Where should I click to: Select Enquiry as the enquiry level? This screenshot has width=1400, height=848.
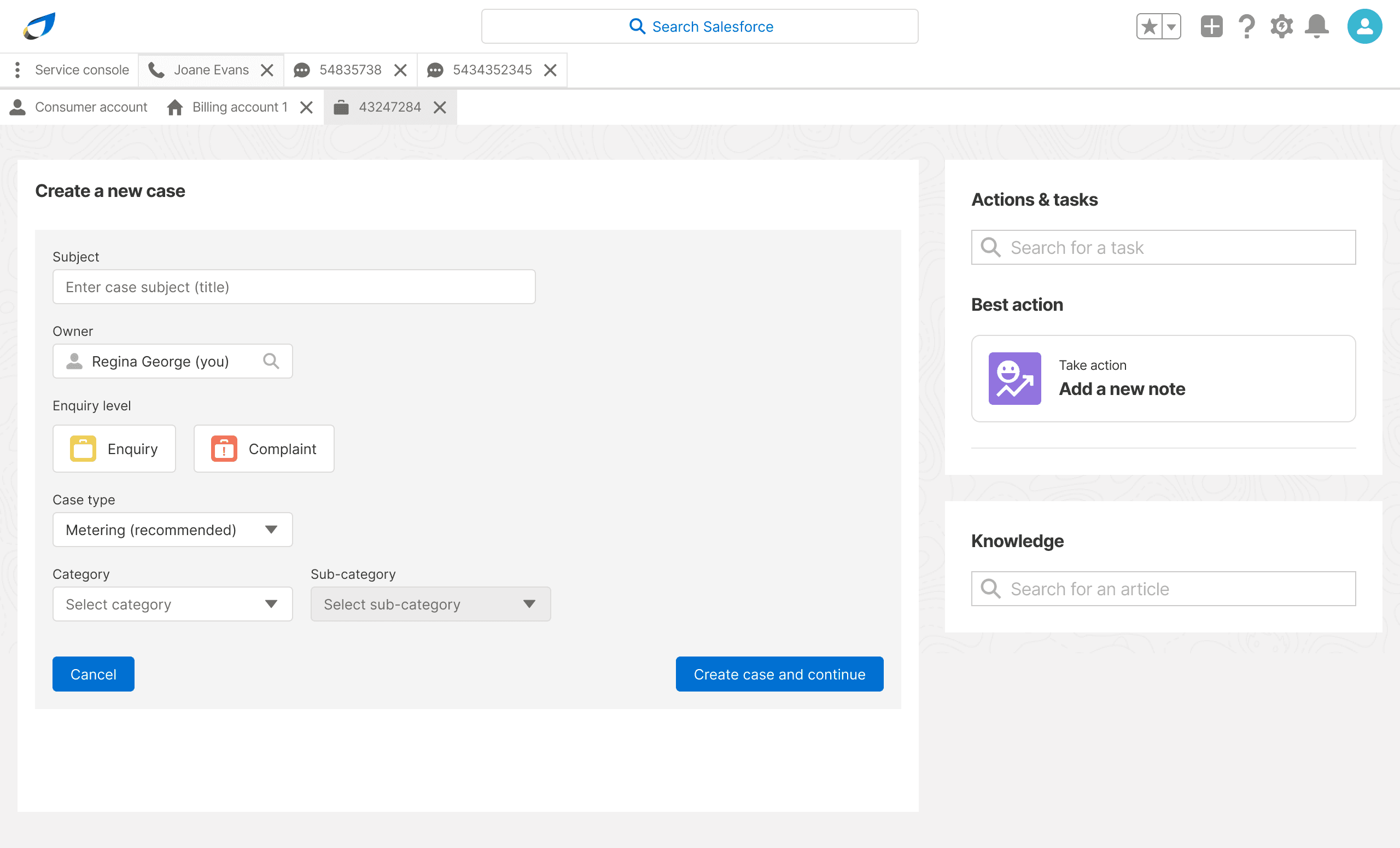pos(114,449)
